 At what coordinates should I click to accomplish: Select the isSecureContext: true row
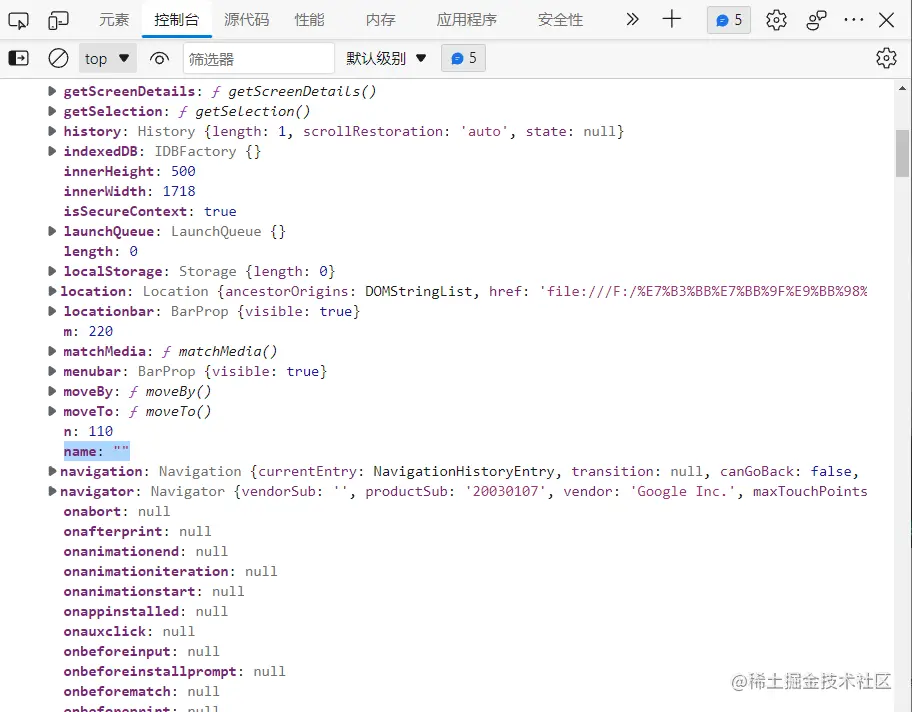[150, 211]
